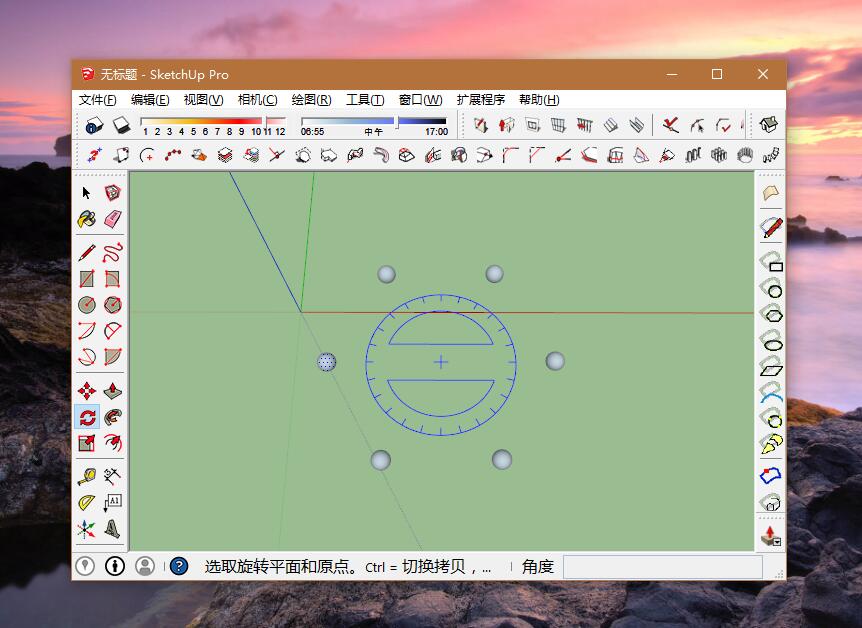Select the Scale tool
862x628 pixels.
(86, 443)
